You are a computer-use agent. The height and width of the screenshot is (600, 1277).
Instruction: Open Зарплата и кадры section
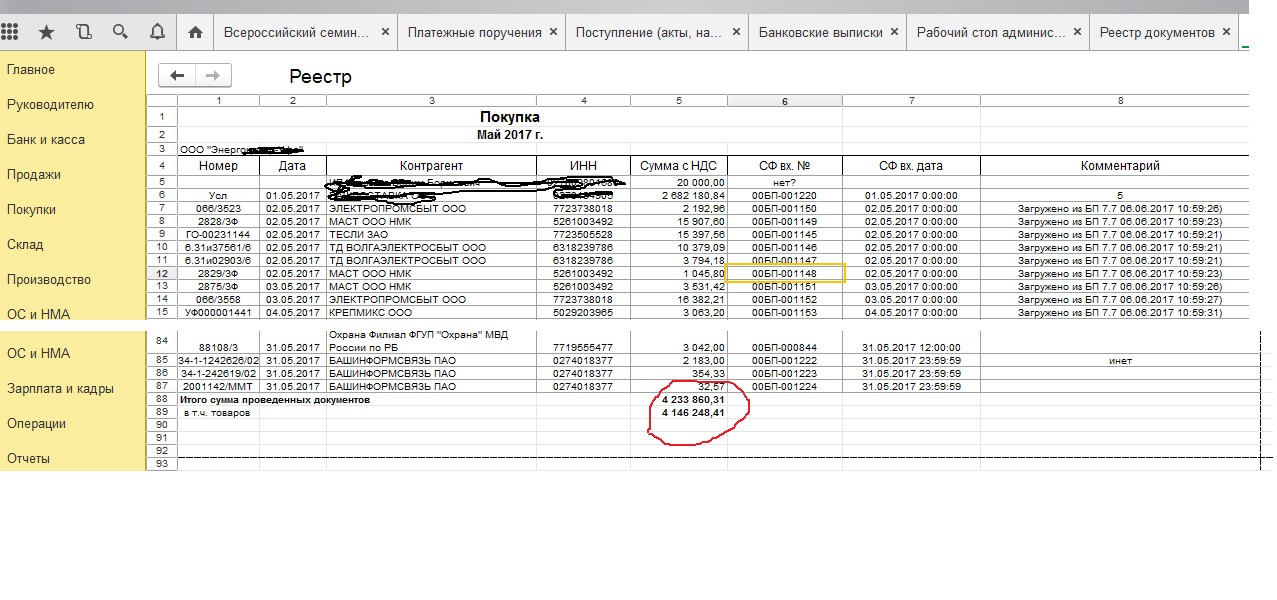coord(60,389)
